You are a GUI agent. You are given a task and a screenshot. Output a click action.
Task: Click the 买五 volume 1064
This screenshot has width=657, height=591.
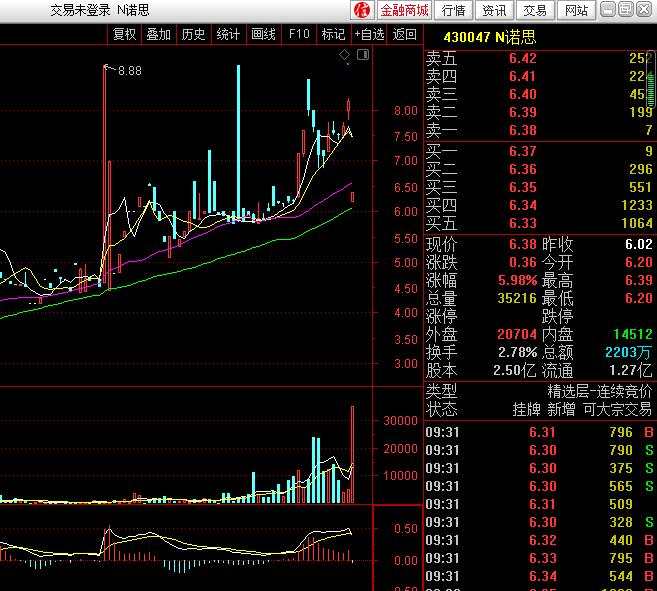636,223
